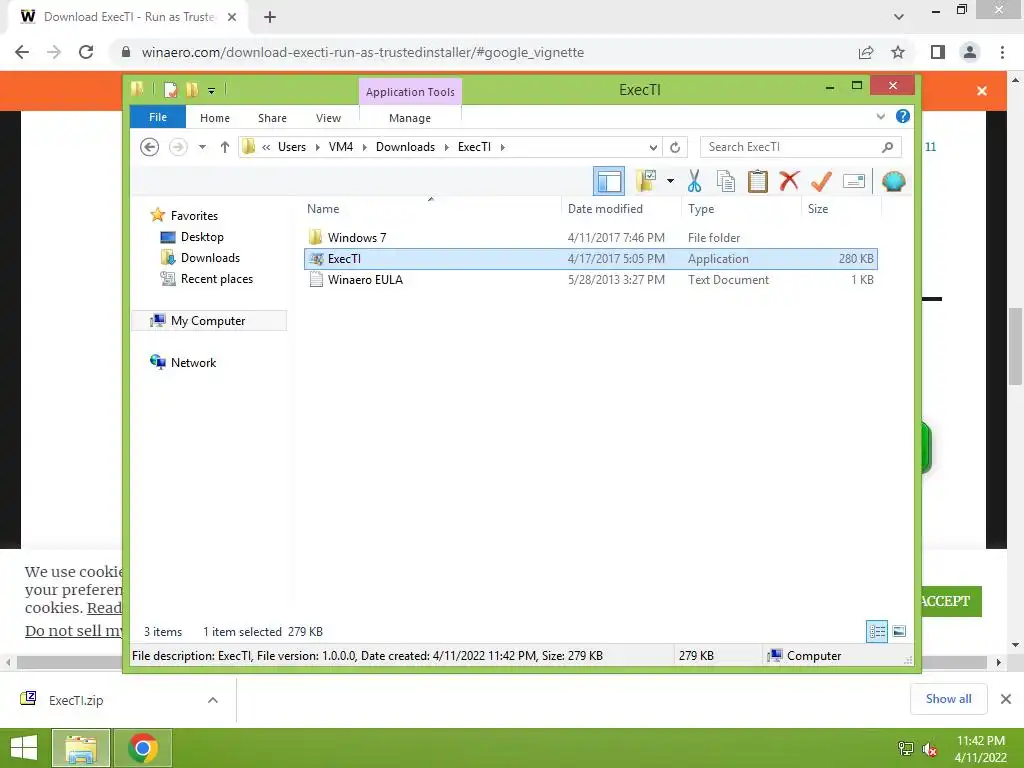This screenshot has width=1024, height=768.
Task: Open Desktop in Favorites
Action: (x=202, y=236)
